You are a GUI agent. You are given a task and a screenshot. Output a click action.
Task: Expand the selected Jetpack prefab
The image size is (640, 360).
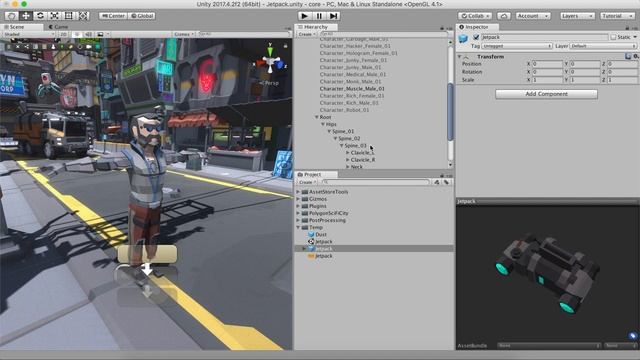(304, 249)
